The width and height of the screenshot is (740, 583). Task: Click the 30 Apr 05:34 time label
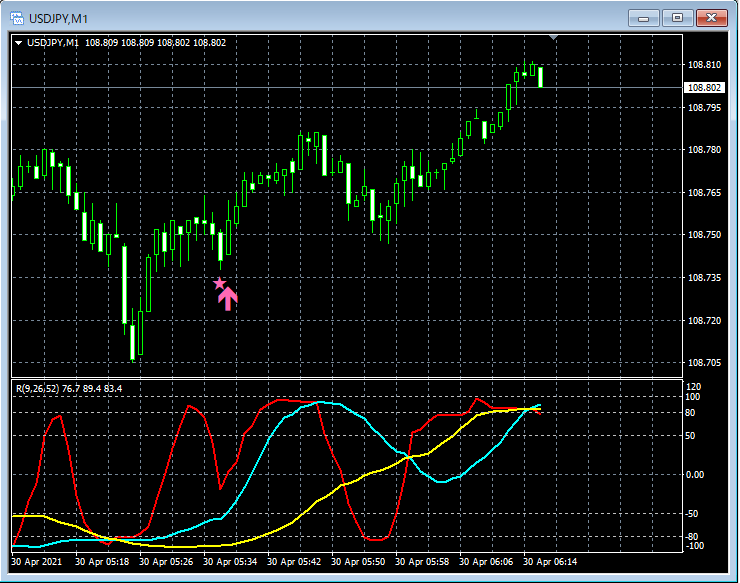tap(230, 562)
